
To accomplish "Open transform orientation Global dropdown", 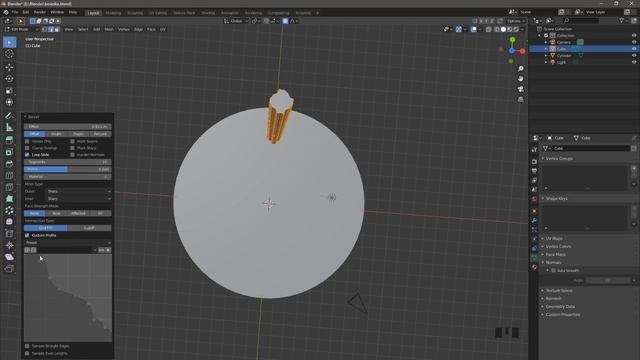I will click(236, 21).
